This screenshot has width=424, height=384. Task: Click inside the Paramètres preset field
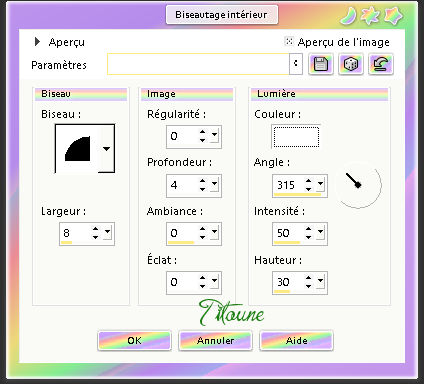coord(198,64)
